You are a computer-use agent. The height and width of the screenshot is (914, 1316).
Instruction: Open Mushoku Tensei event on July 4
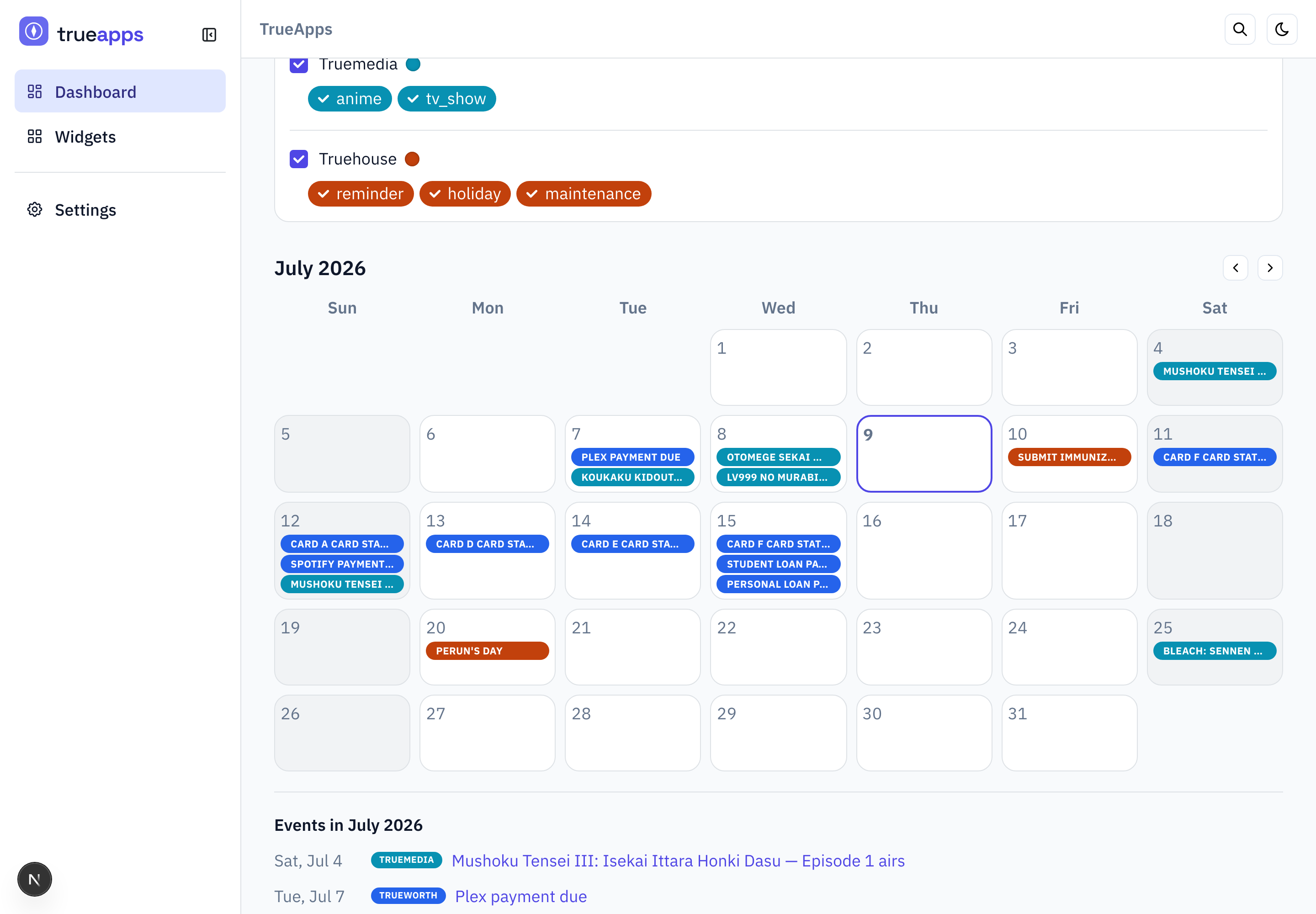point(1215,371)
